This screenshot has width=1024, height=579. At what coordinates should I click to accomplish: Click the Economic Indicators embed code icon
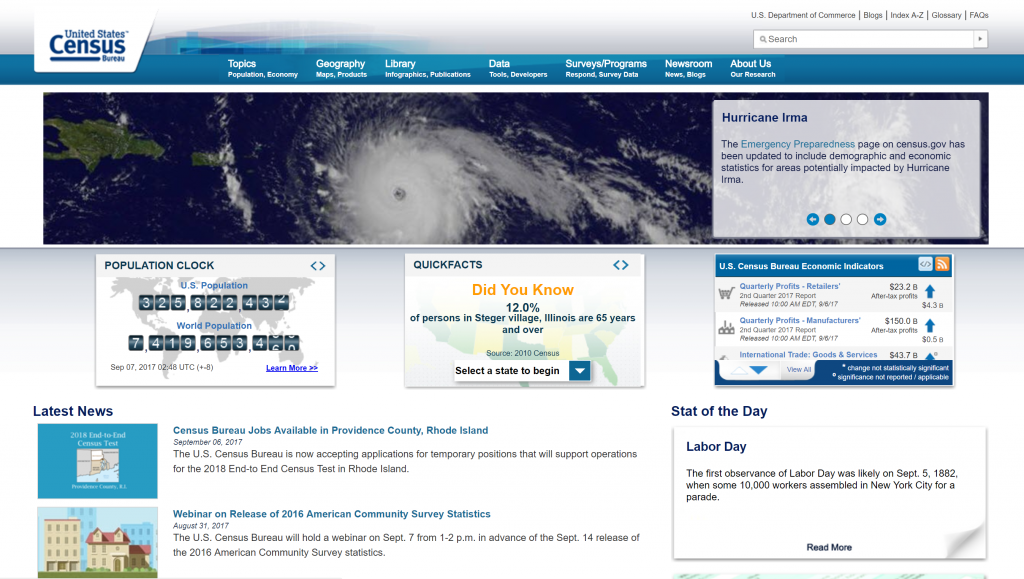coord(926,265)
